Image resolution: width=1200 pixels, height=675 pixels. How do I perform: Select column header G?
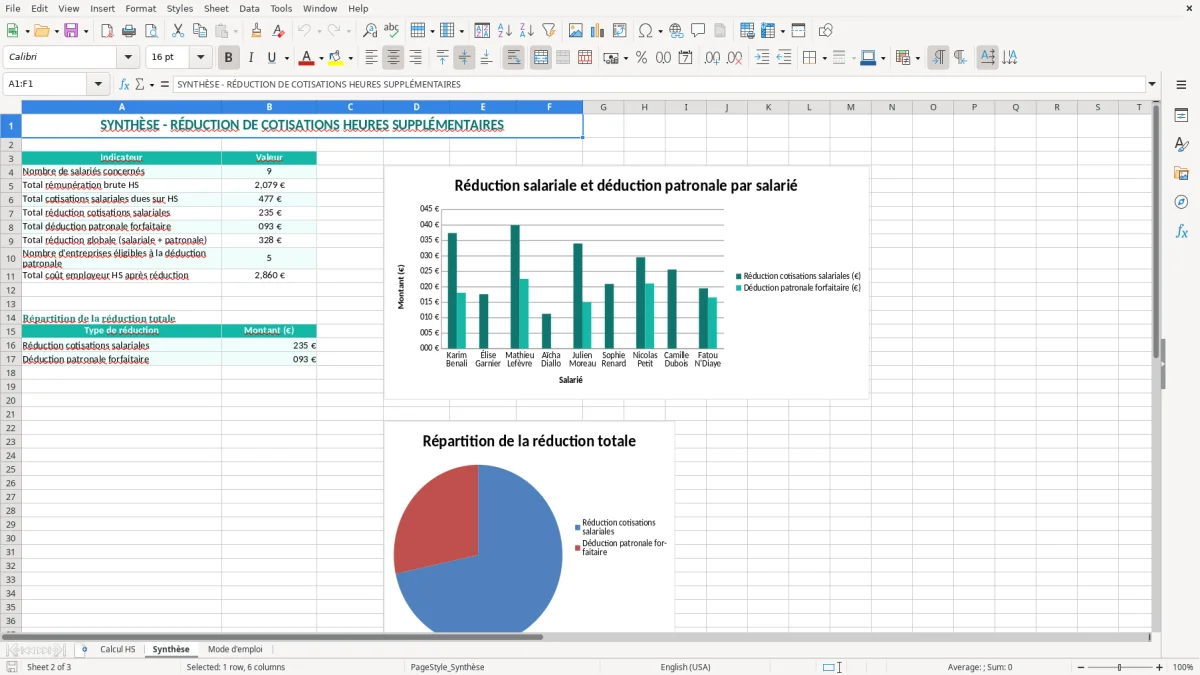pos(603,107)
